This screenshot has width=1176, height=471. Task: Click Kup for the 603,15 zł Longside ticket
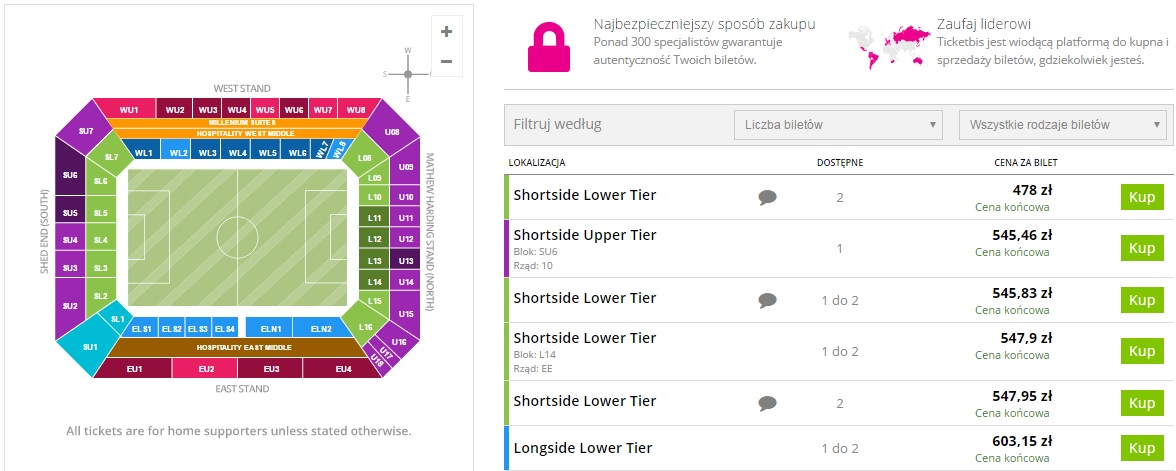point(1141,448)
